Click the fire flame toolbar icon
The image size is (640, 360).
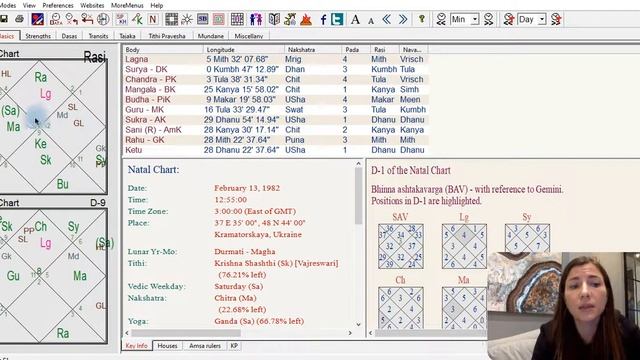[x=306, y=19]
